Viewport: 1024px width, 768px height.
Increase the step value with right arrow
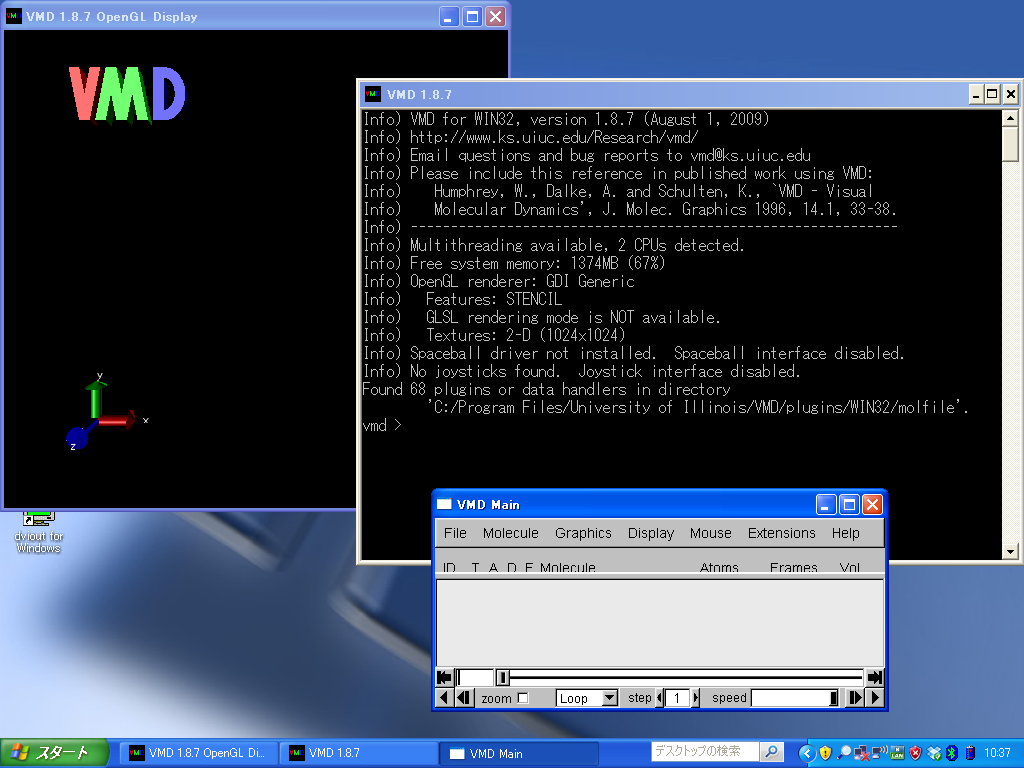697,698
